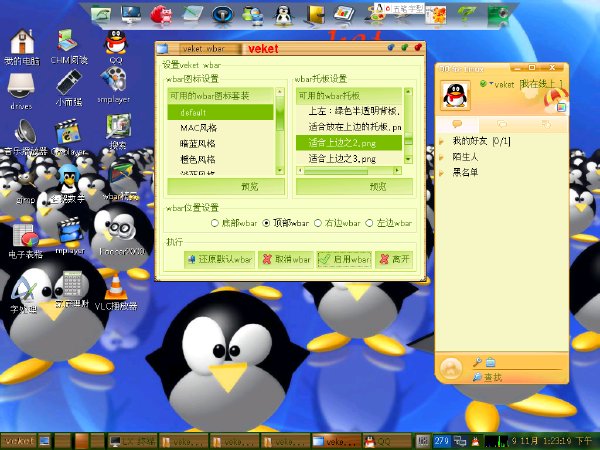Click the dock list scrollbar up arrow
Viewport: 600px width, 450px height.
pos(408,92)
